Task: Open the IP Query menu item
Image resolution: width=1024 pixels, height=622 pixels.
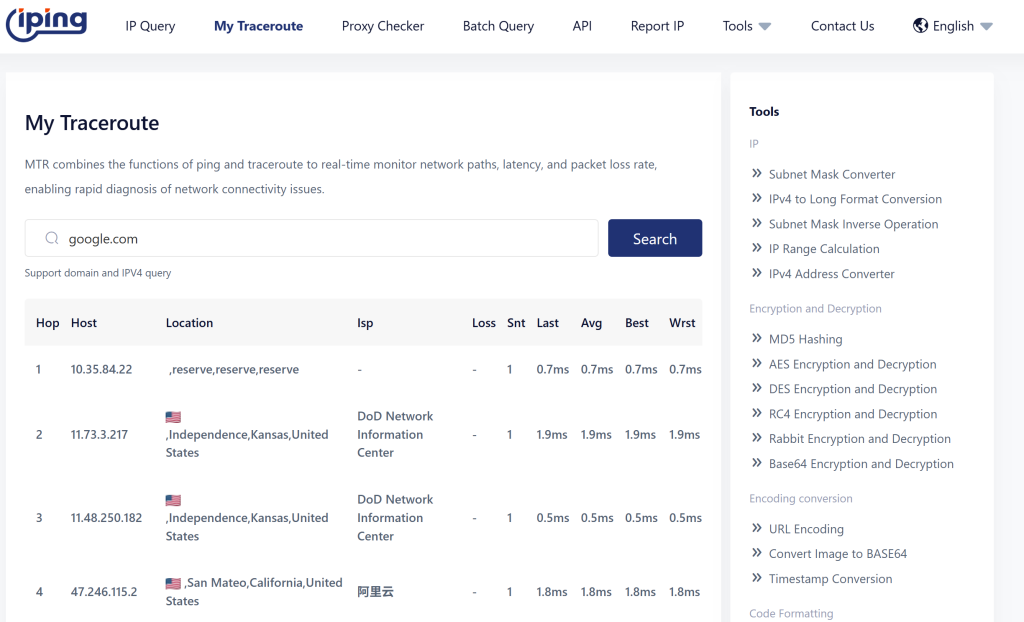Action: pyautogui.click(x=150, y=26)
